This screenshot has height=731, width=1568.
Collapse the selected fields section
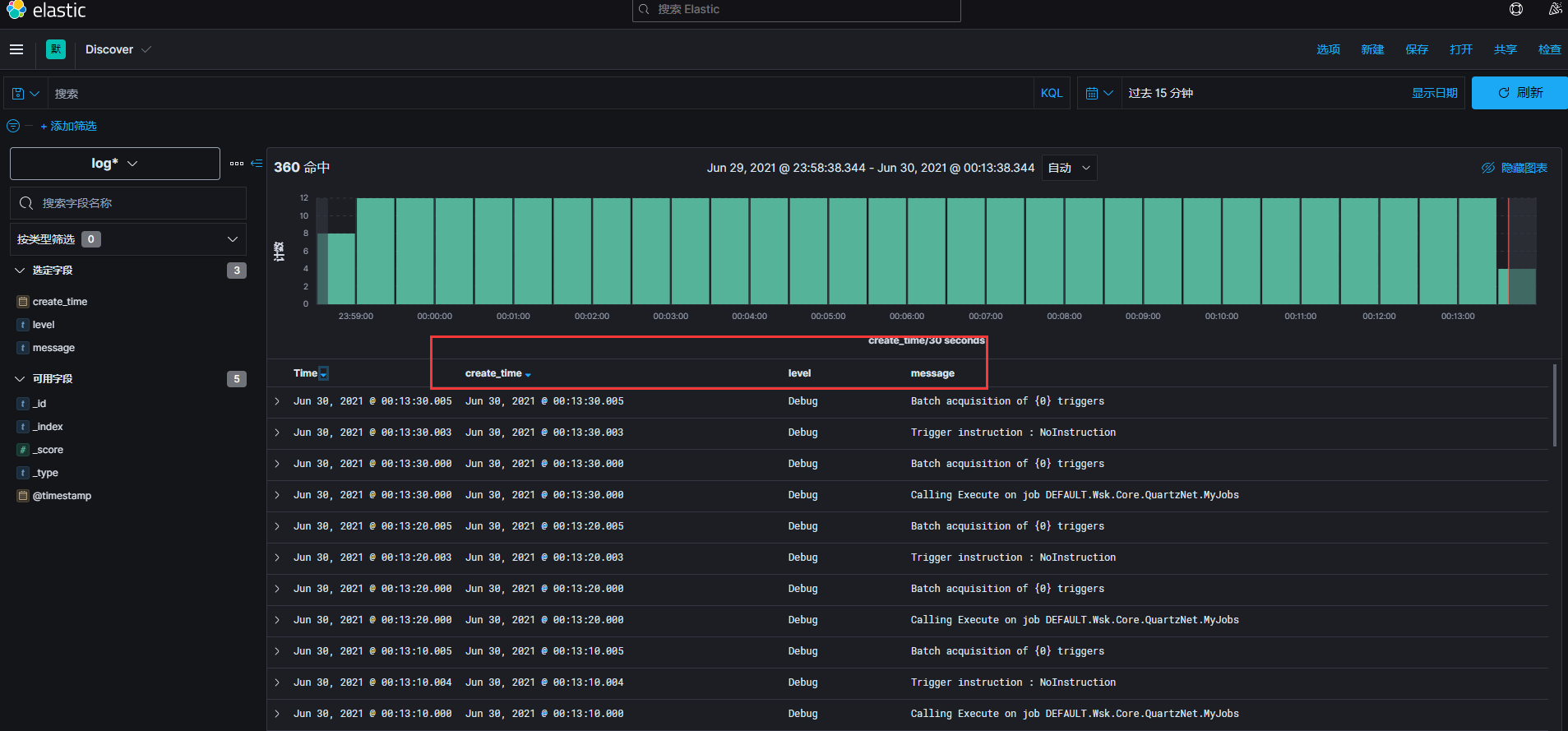point(20,271)
